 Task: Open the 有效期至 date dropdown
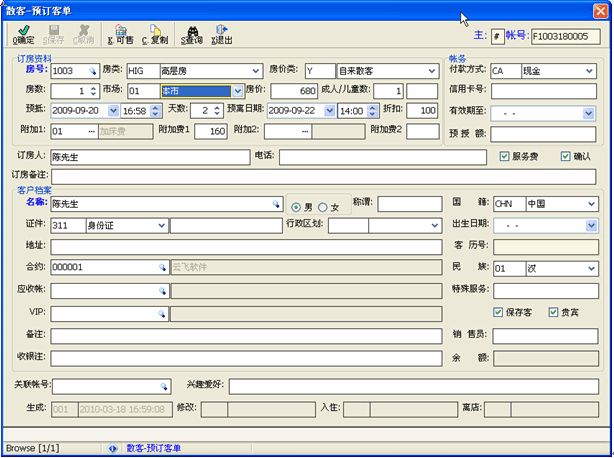pos(589,114)
